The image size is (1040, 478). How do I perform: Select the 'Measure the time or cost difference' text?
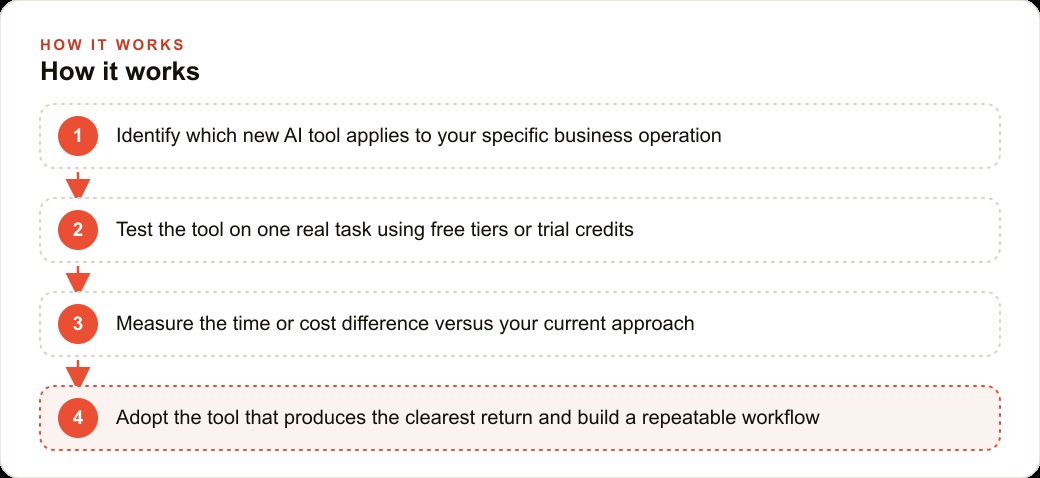(405, 324)
